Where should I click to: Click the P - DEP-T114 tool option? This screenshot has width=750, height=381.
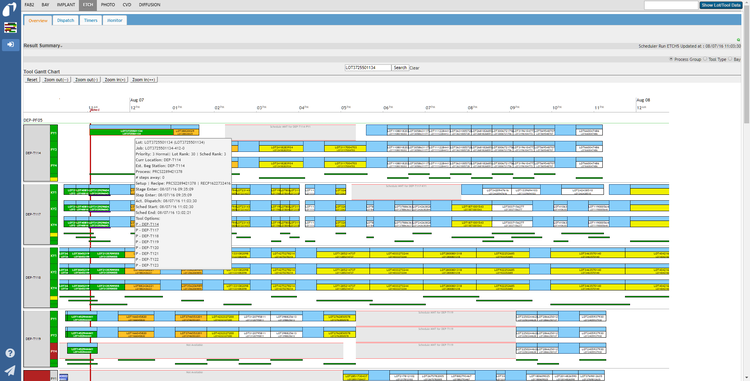[147, 224]
